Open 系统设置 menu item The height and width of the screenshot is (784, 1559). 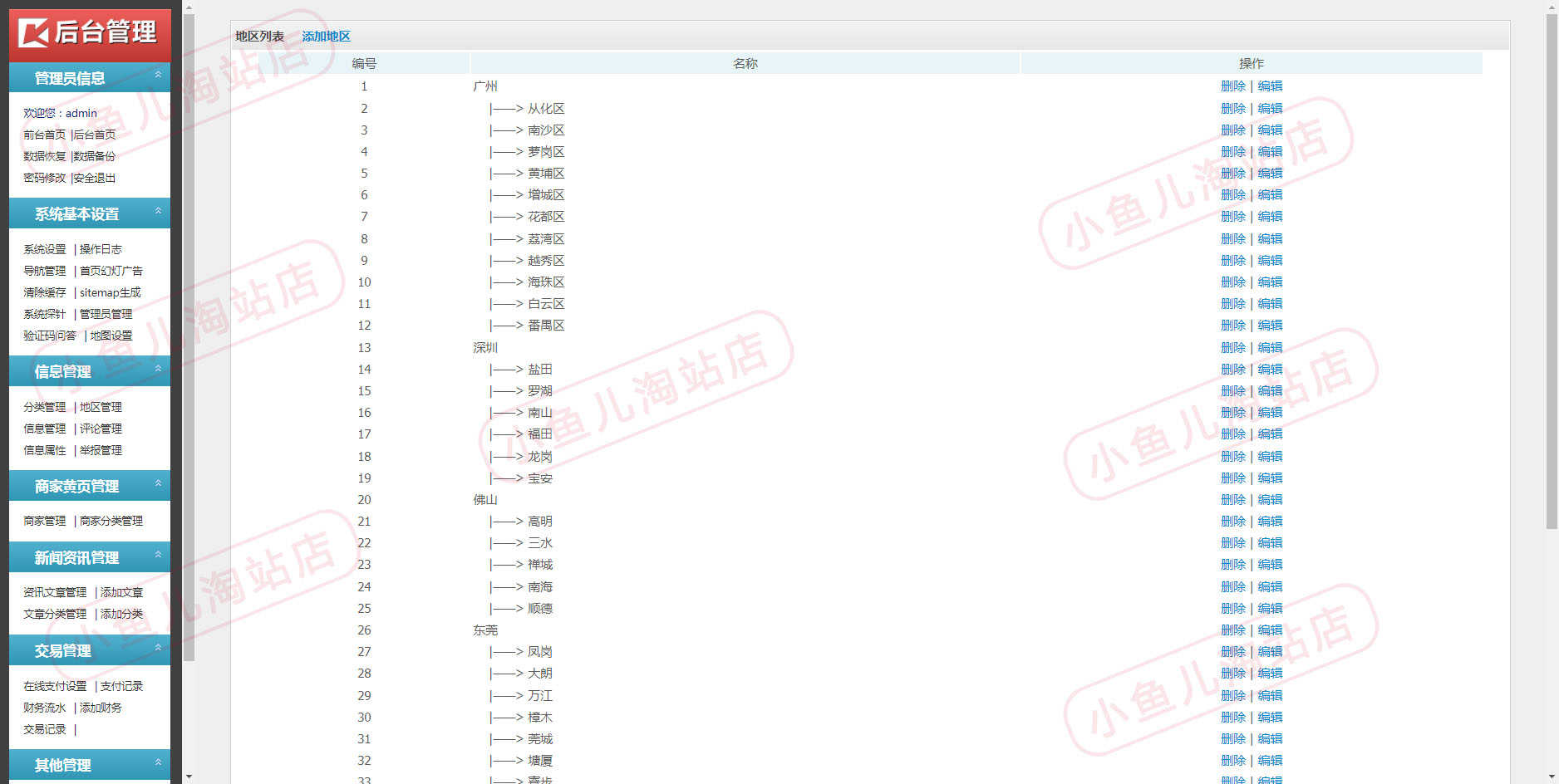tap(44, 249)
